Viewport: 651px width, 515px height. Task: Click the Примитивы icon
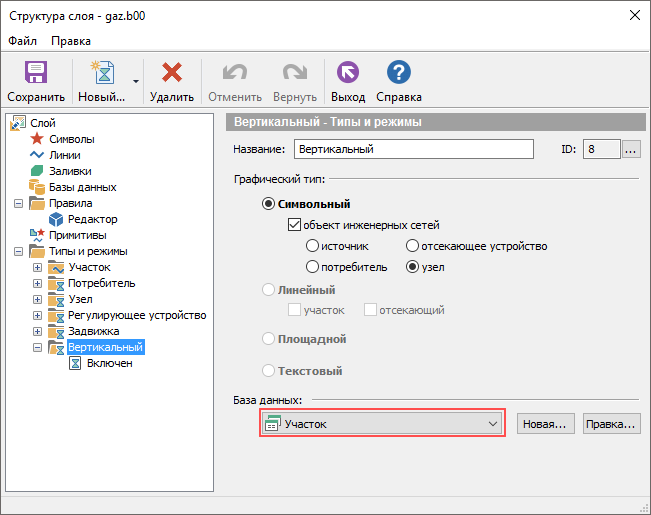click(x=37, y=235)
